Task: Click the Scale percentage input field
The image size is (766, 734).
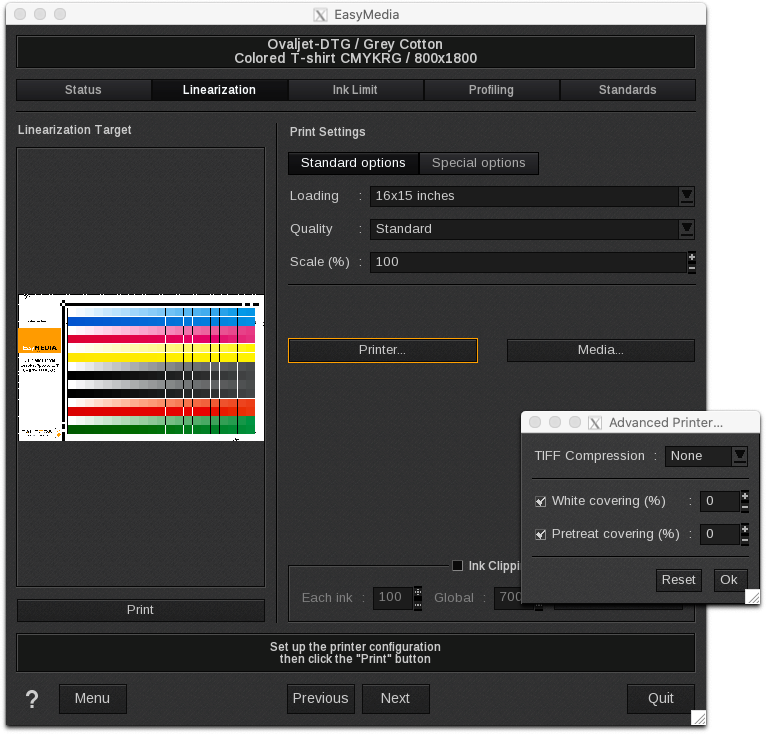Action: coord(527,262)
